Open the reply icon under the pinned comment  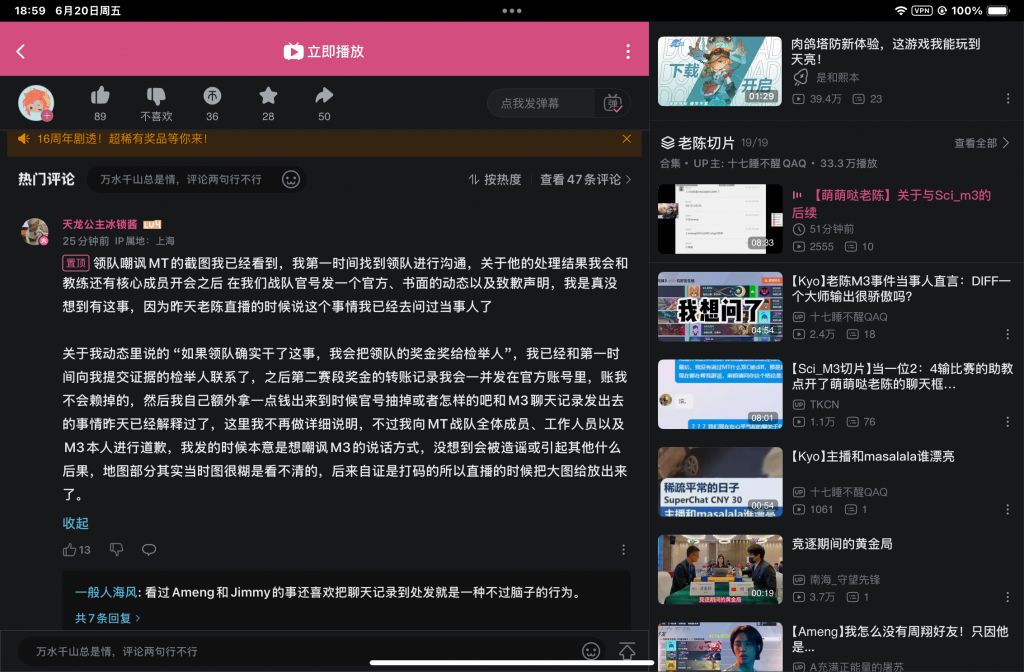149,549
